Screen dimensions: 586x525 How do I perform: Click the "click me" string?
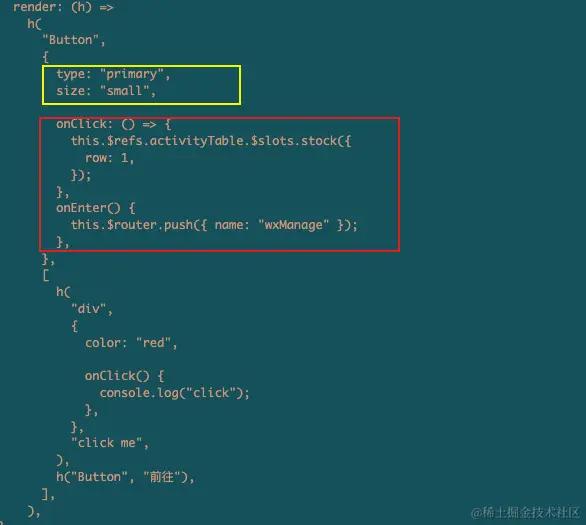107,443
